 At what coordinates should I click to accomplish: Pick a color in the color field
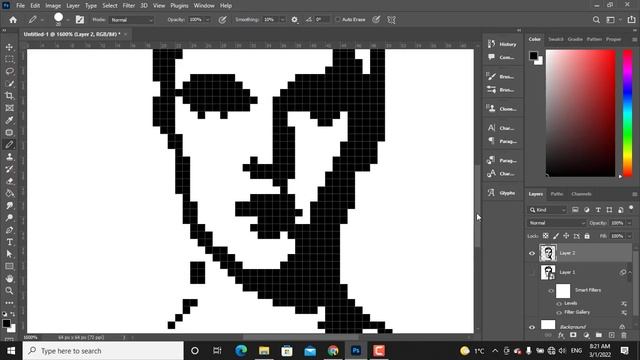pyautogui.click(x=580, y=113)
